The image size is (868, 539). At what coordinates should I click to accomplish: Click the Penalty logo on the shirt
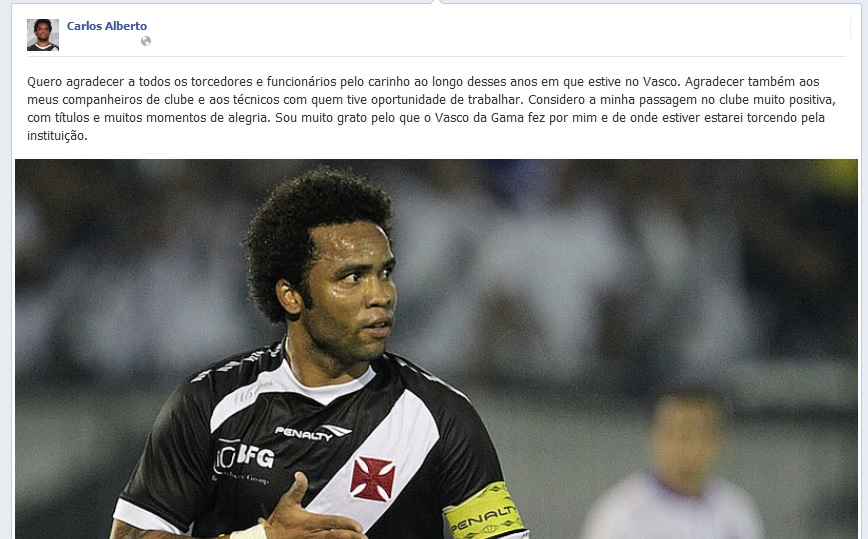[x=313, y=432]
